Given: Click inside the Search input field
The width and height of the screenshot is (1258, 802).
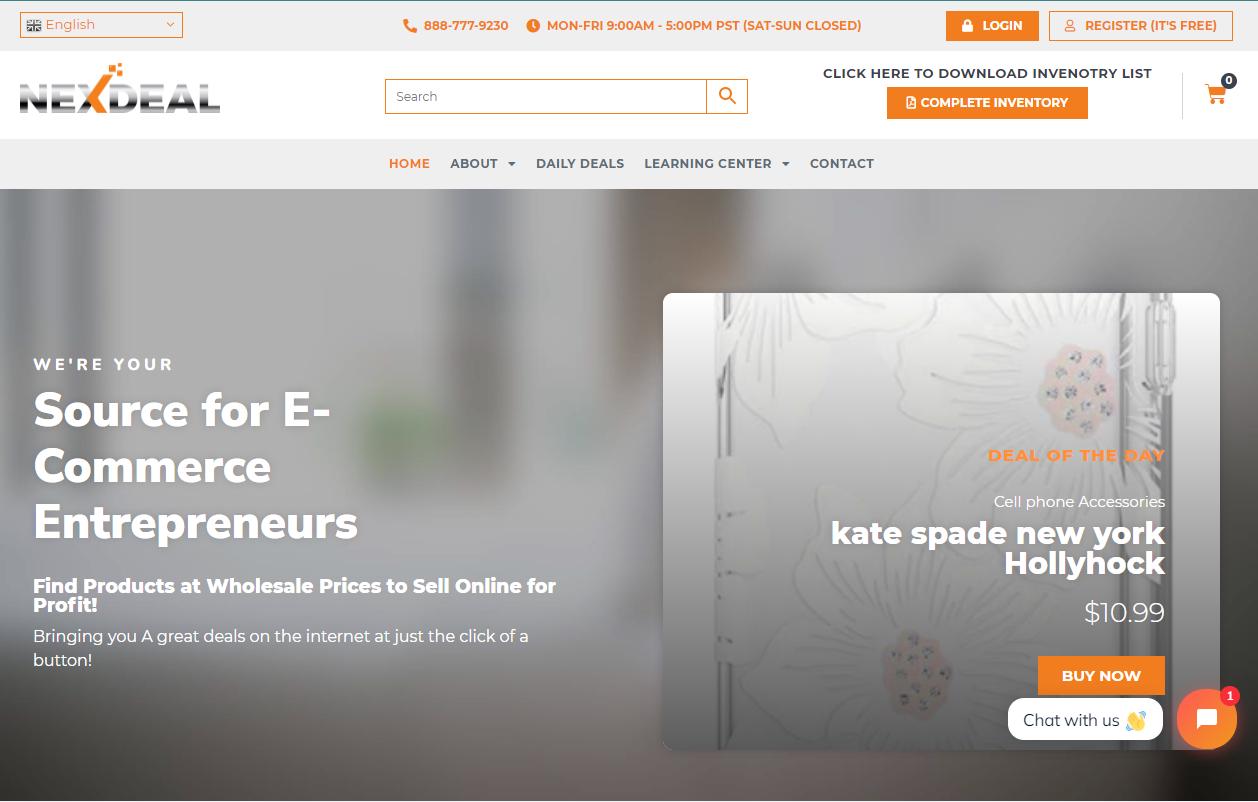Looking at the screenshot, I should pos(546,96).
